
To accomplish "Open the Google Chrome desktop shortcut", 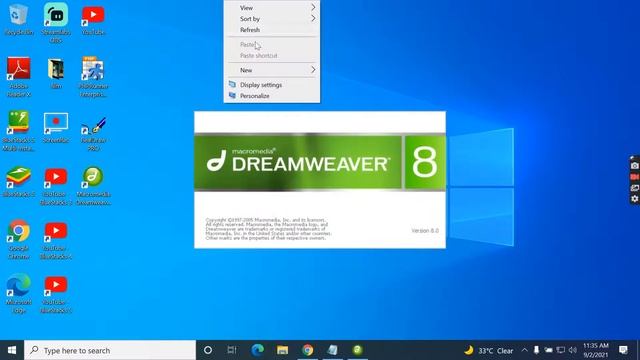I will pos(18,239).
